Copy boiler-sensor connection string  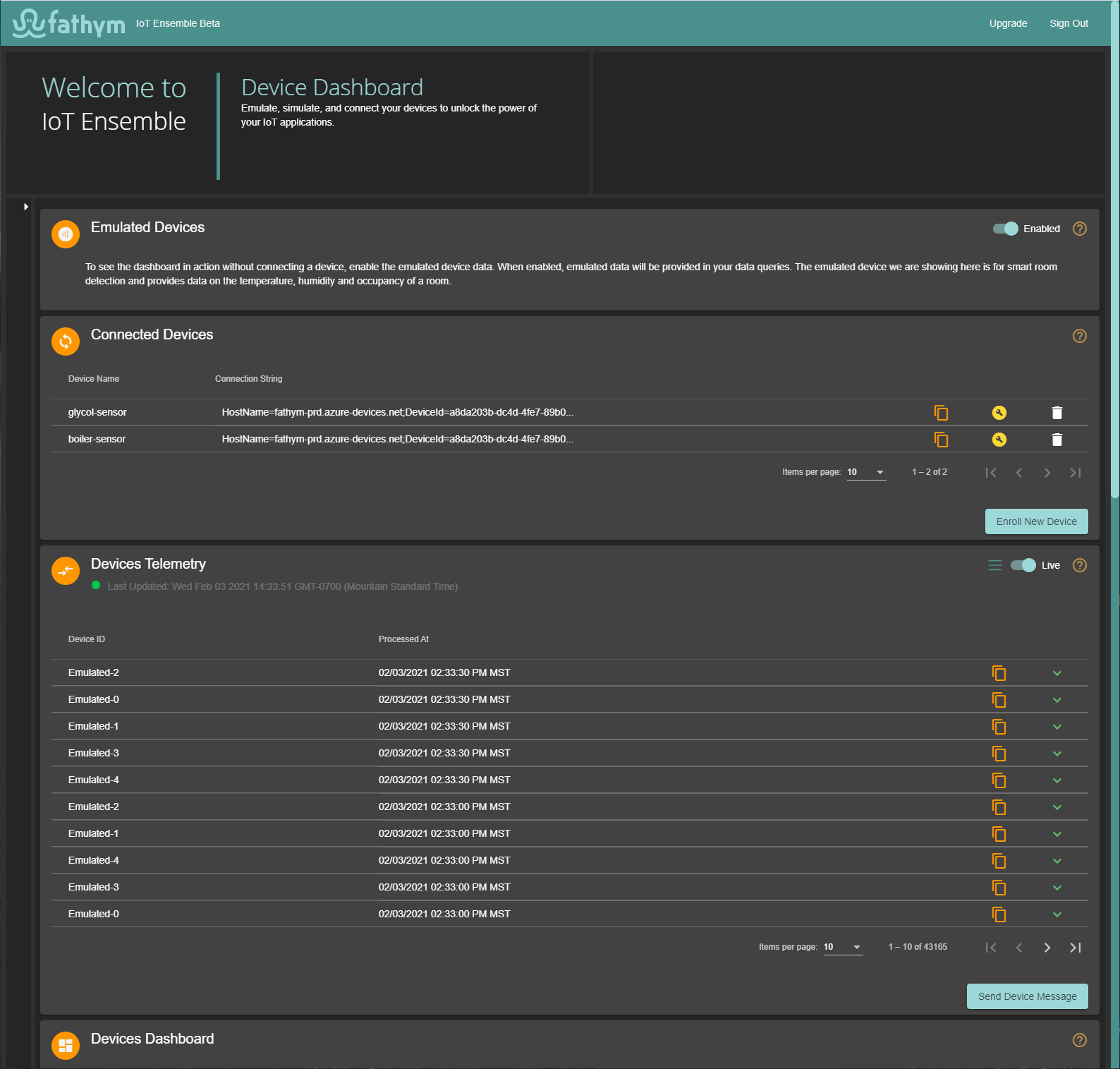coord(941,440)
